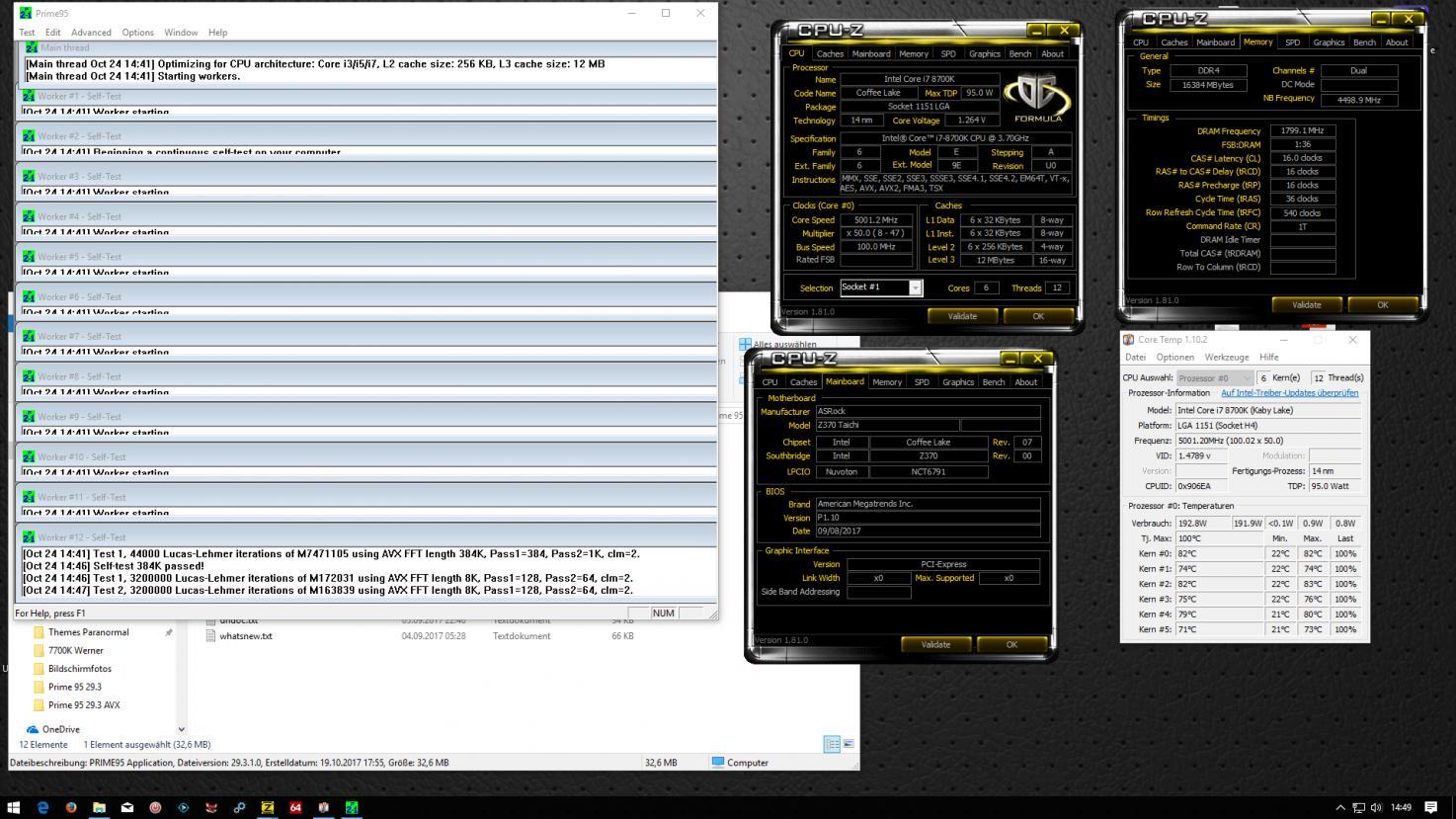Switch to Caches tab in CPU tab CPU-Z window
The width and height of the screenshot is (1456, 819).
pyautogui.click(x=830, y=53)
